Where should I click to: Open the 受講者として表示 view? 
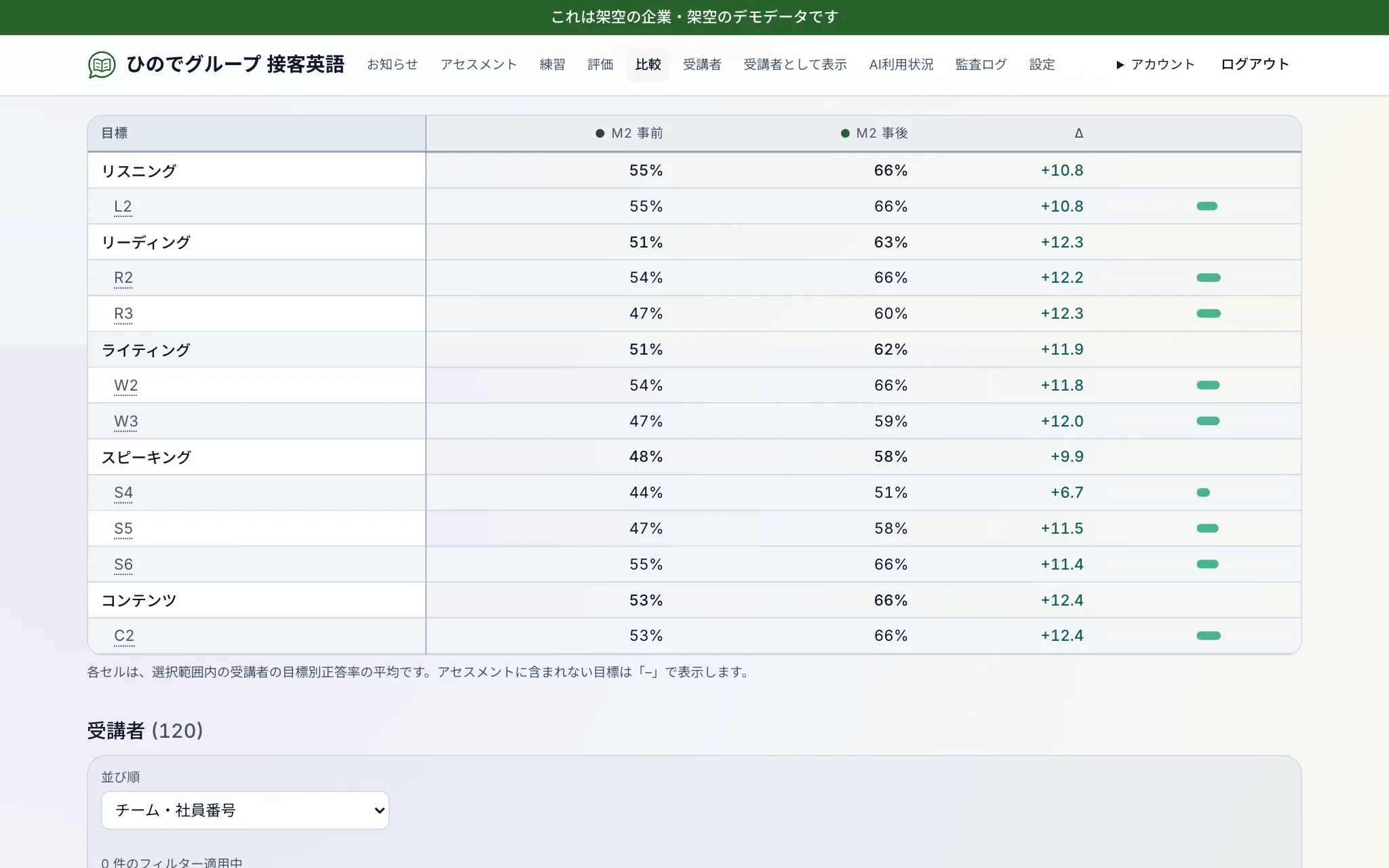point(795,65)
